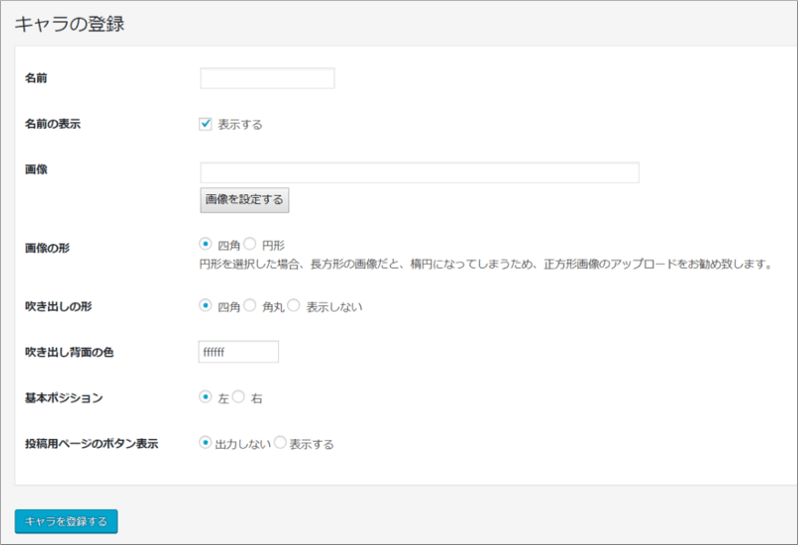Select 表示する radio for 投稿用ページのボタン表示

tap(280, 443)
